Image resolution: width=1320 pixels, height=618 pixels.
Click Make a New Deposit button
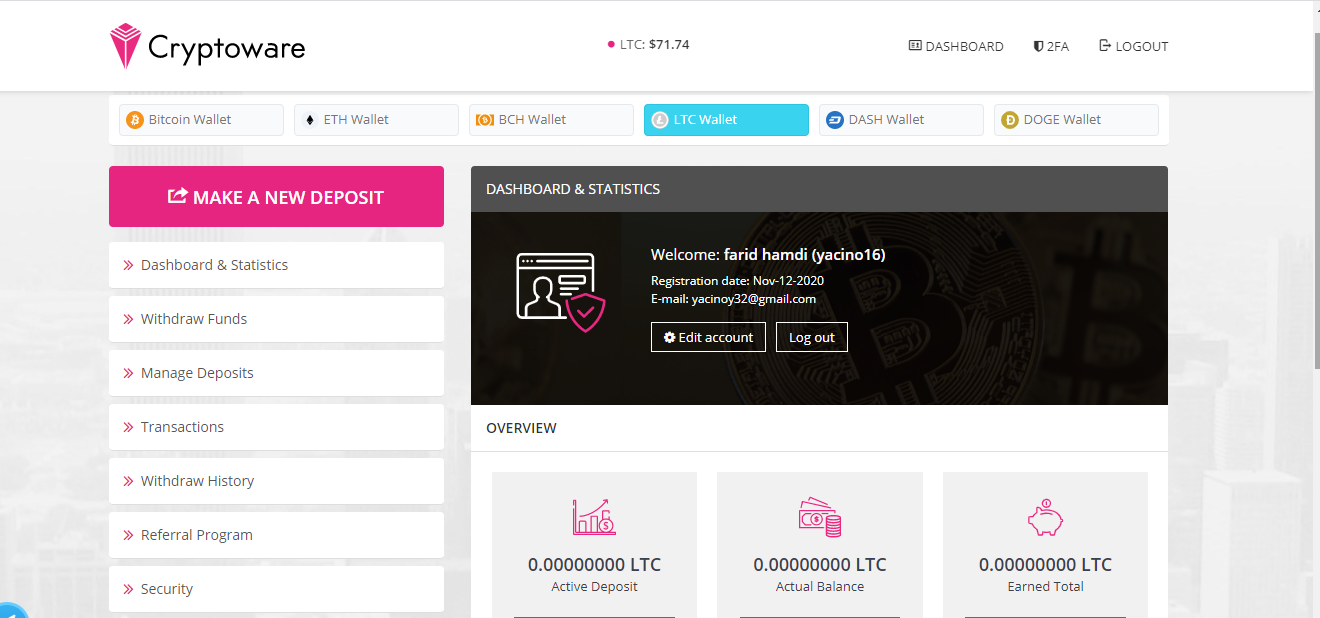click(x=276, y=197)
